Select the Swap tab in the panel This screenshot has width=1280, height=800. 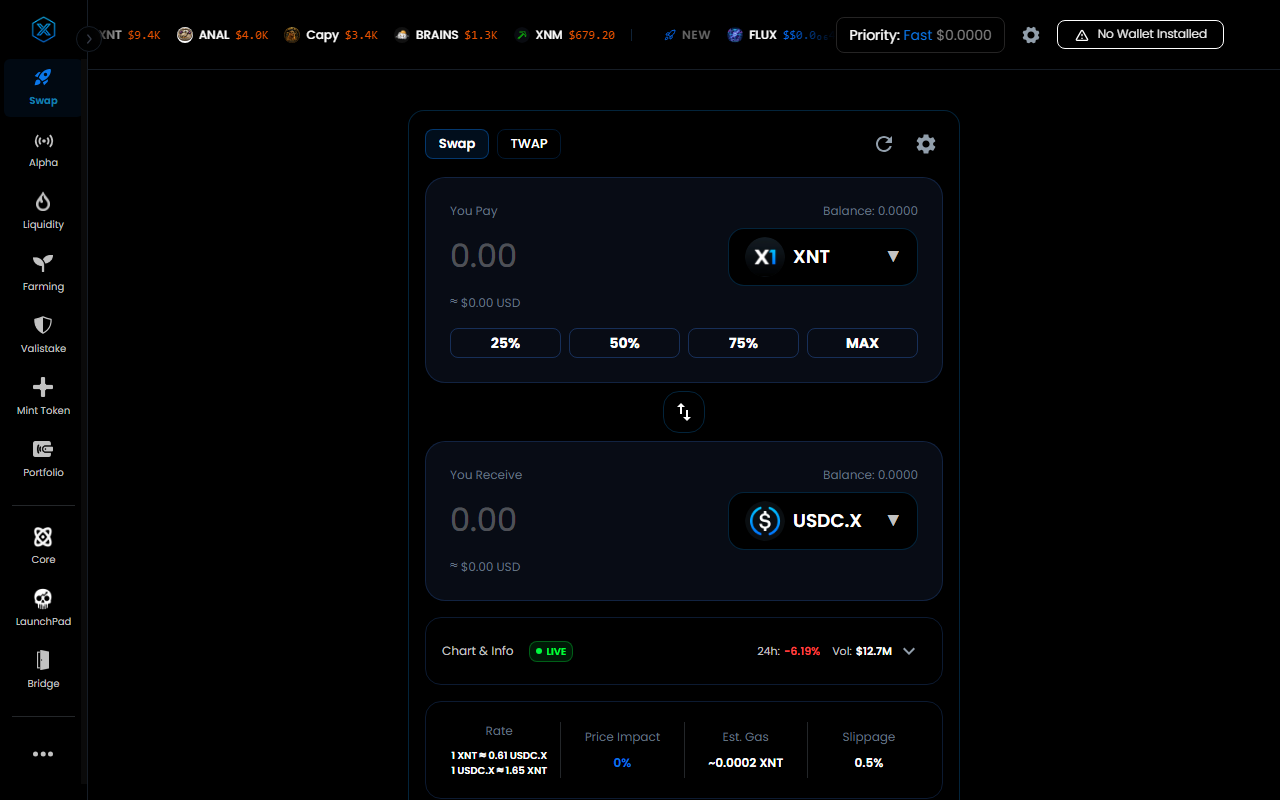click(457, 144)
